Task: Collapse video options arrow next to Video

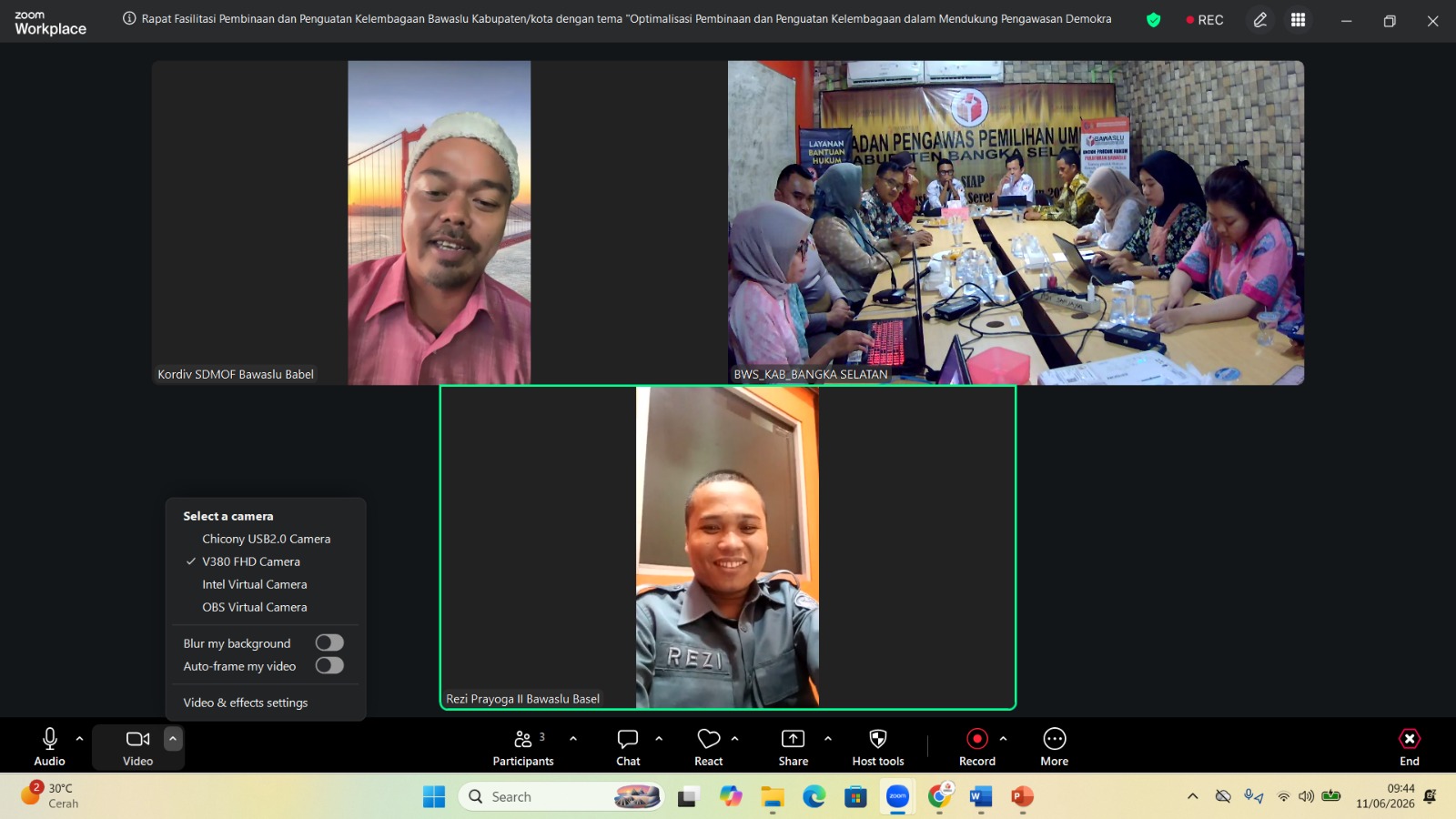Action: (x=173, y=739)
